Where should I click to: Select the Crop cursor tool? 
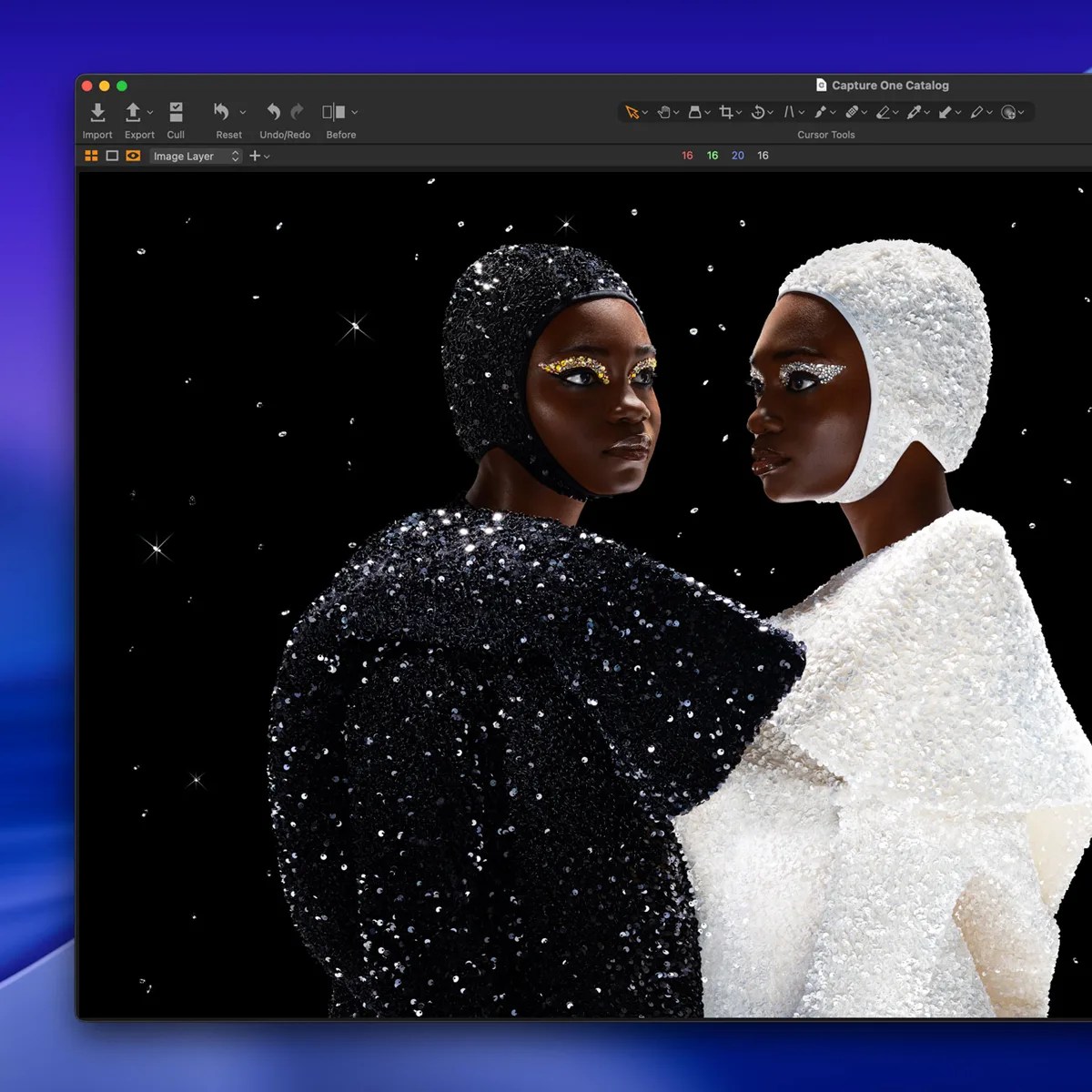(726, 112)
